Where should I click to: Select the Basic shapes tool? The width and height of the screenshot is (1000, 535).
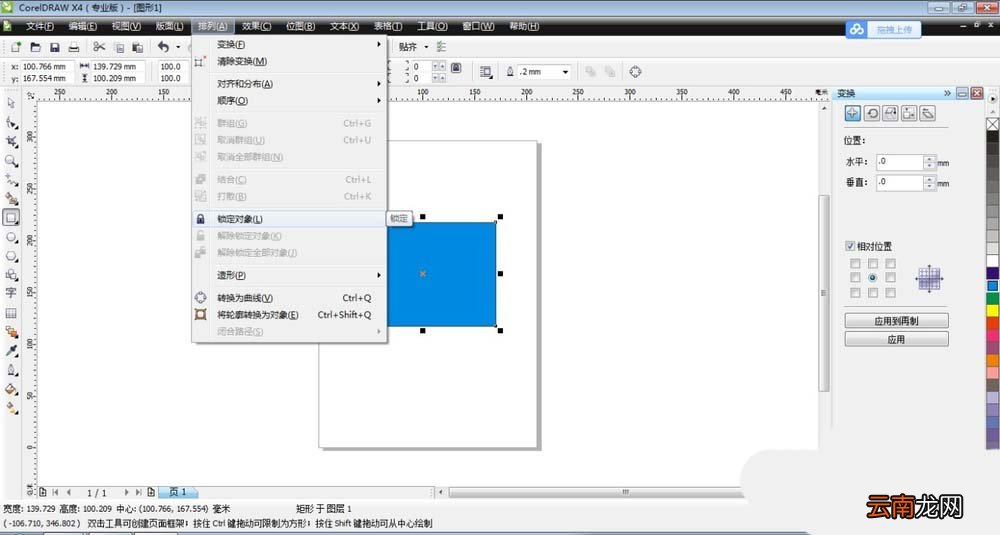(x=11, y=275)
